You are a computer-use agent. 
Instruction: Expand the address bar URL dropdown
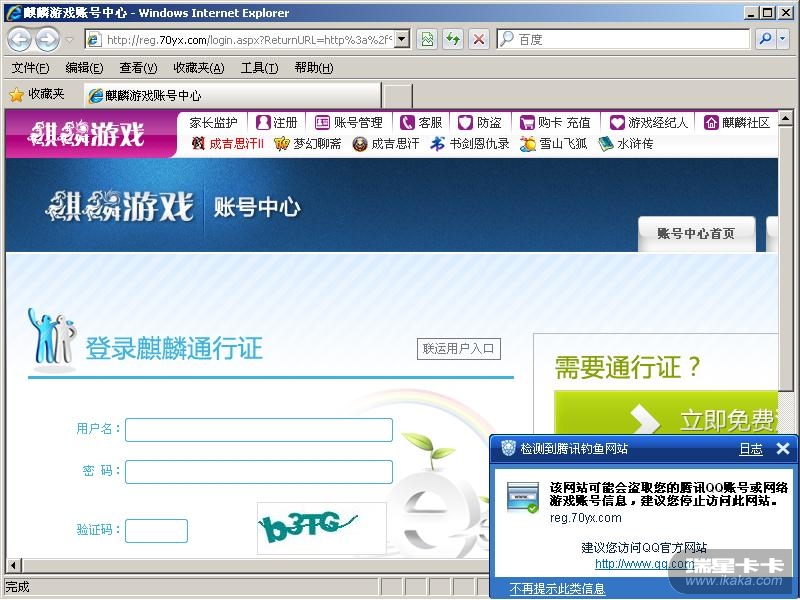[x=402, y=39]
